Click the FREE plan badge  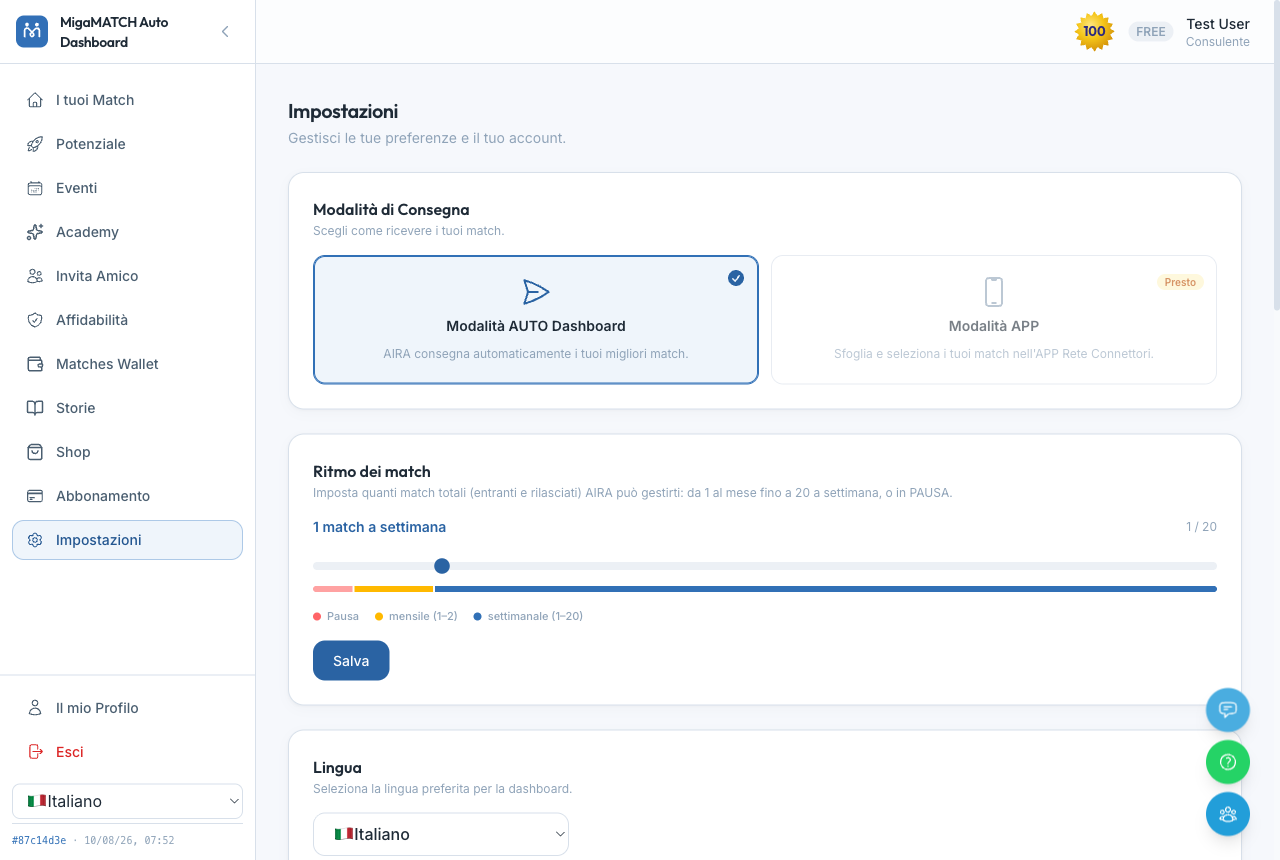1151,32
